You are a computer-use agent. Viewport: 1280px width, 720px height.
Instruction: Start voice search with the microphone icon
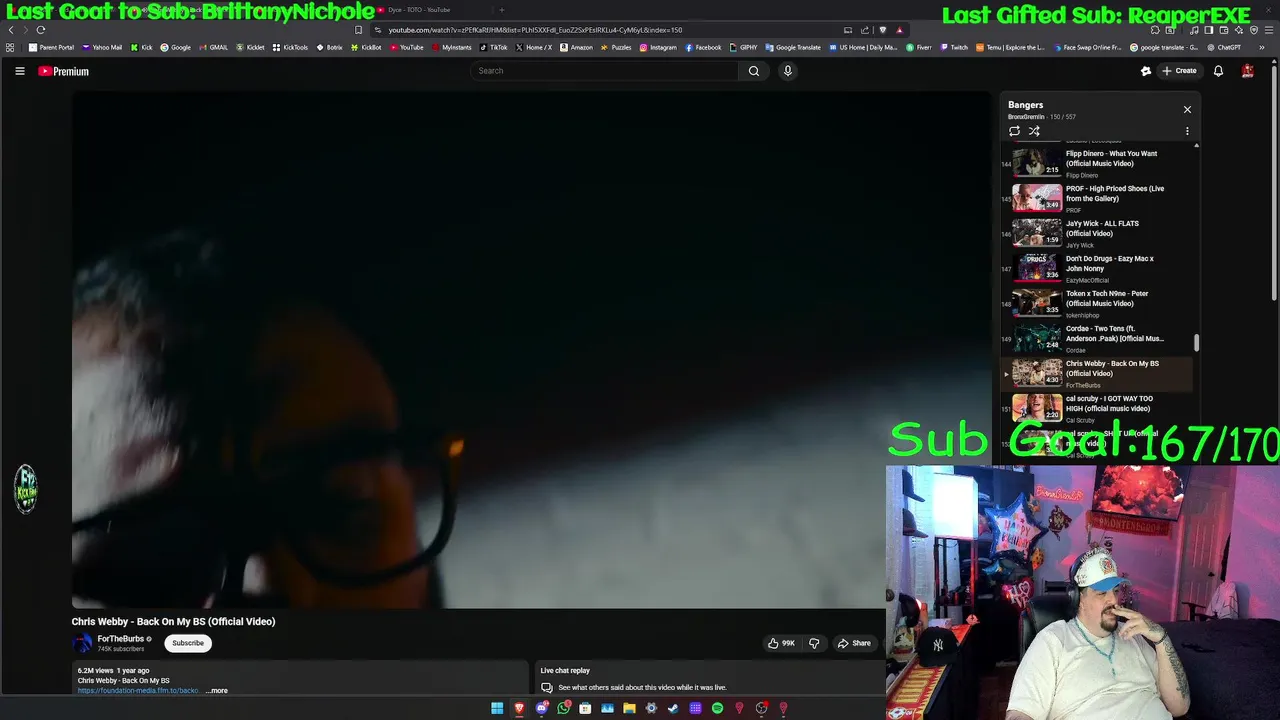[x=787, y=71]
